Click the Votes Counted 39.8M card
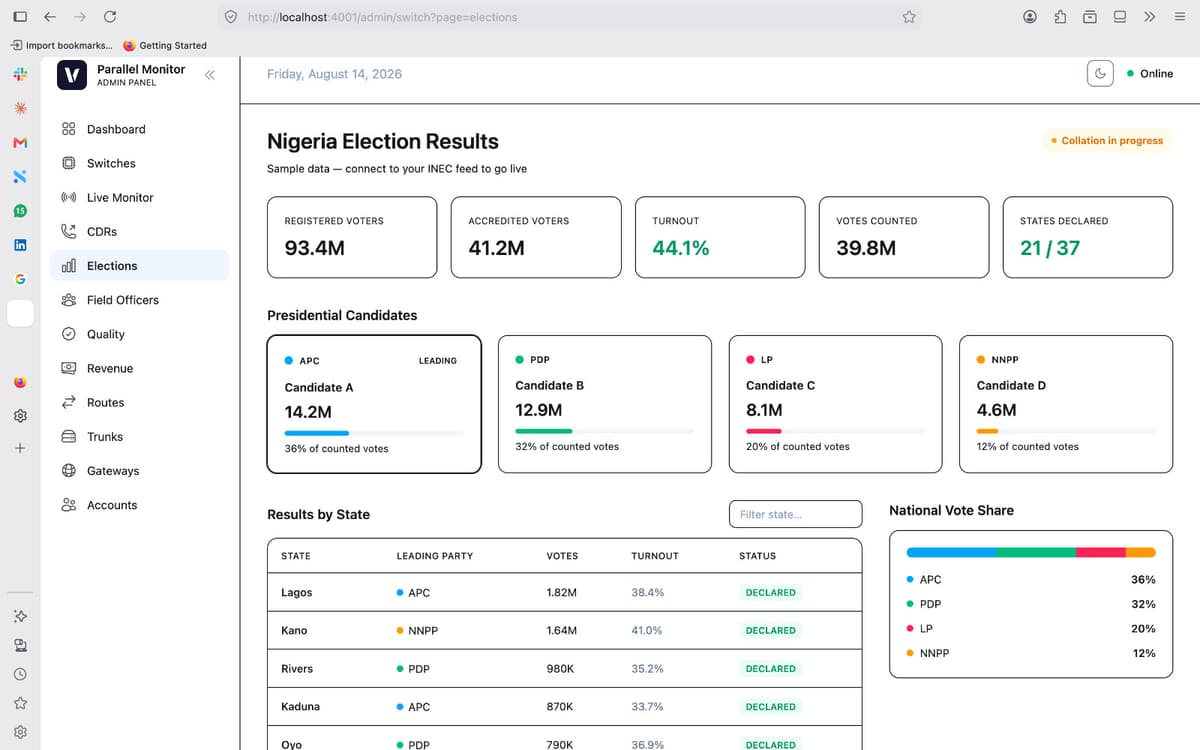This screenshot has width=1200, height=750. coord(904,237)
